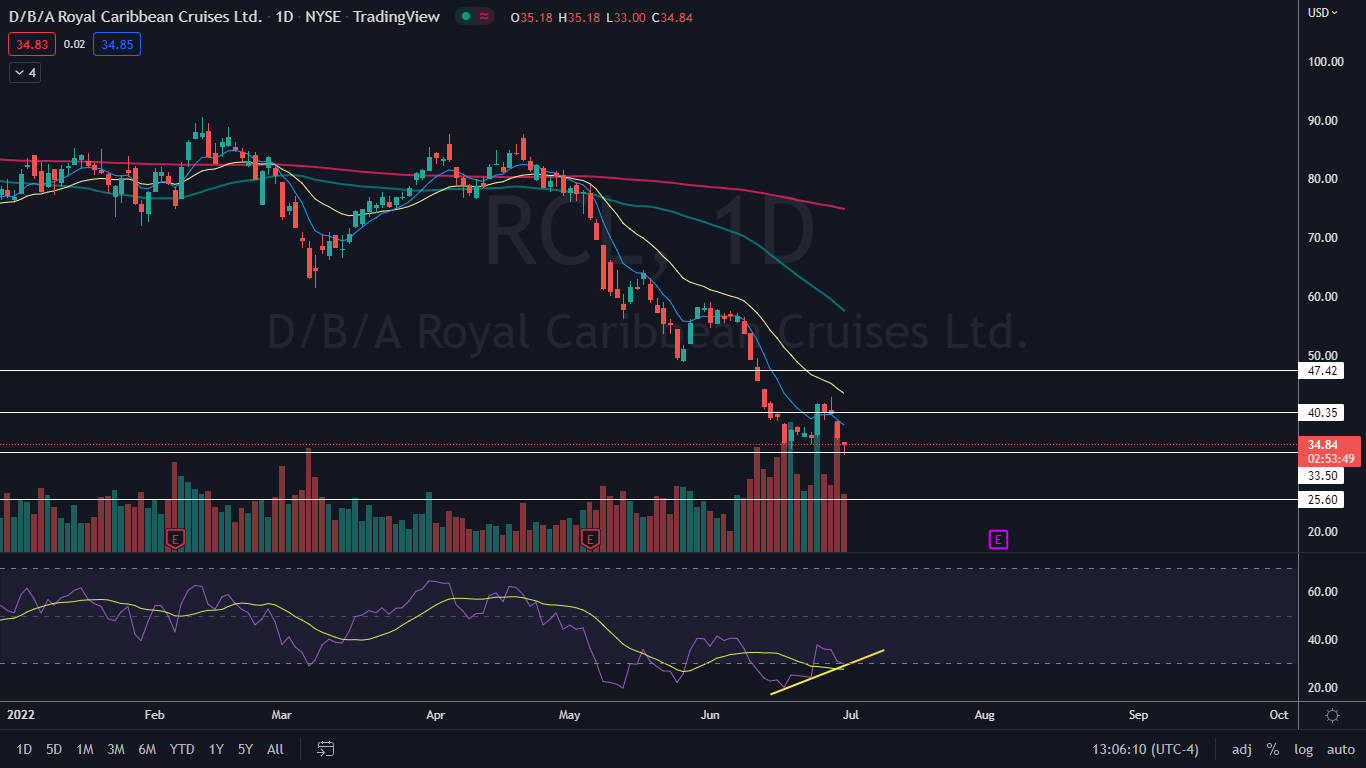Select the 5Y date range
Screen dimensions: 1366x768
[246, 749]
